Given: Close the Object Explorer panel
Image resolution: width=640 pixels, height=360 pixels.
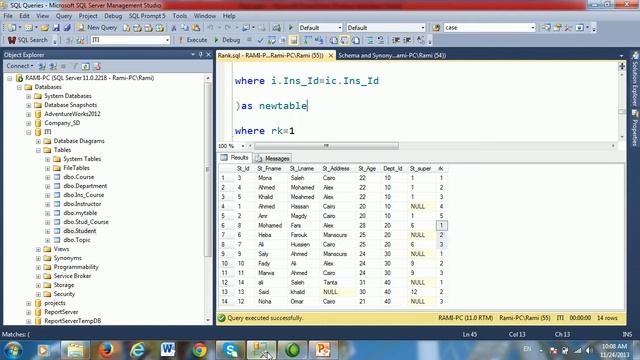Looking at the screenshot, I should click(209, 55).
